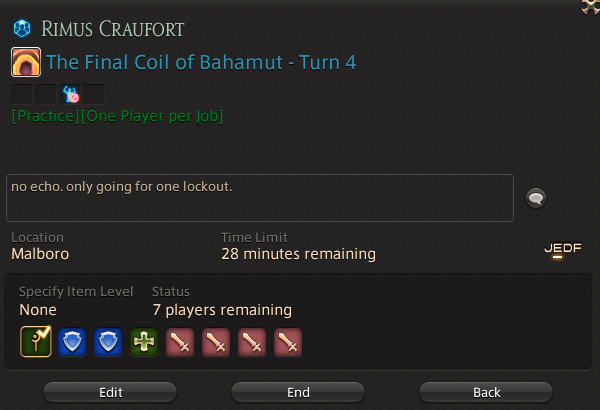This screenshot has width=600, height=410.
Task: Click the second blue tank slot icon
Action: [108, 342]
